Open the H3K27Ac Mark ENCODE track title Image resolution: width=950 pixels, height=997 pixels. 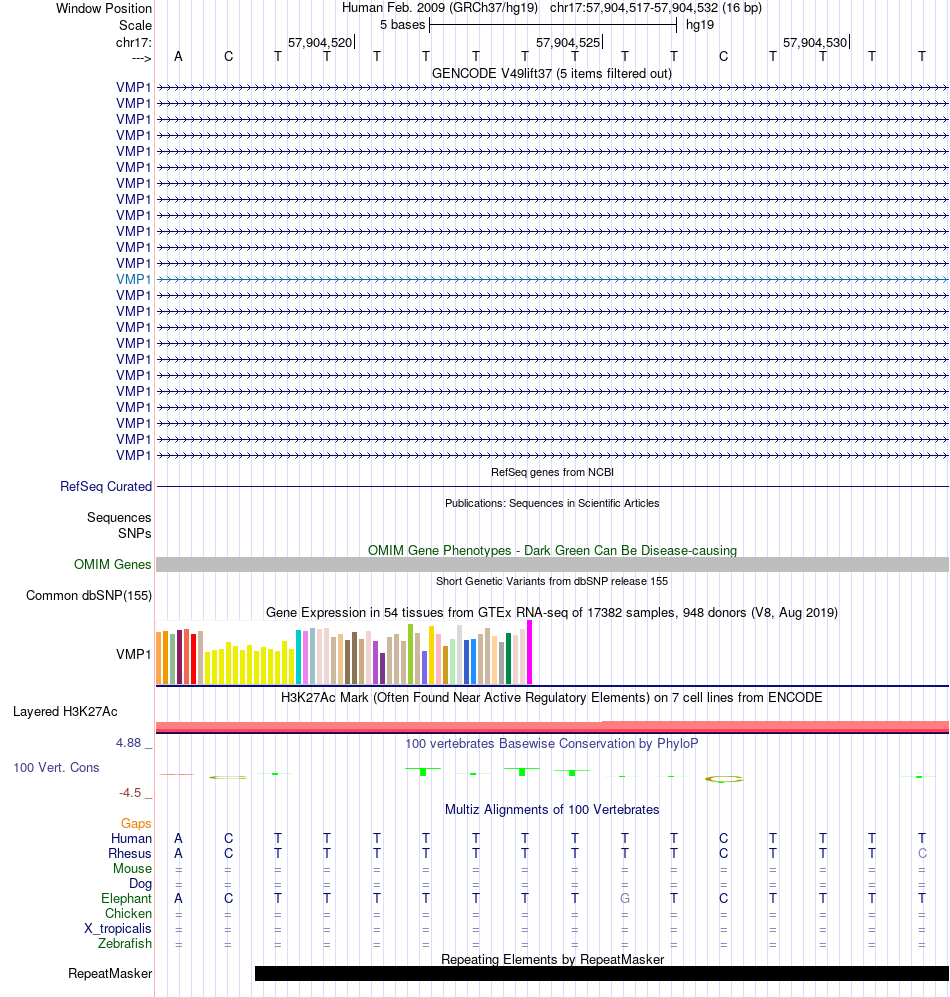click(552, 698)
